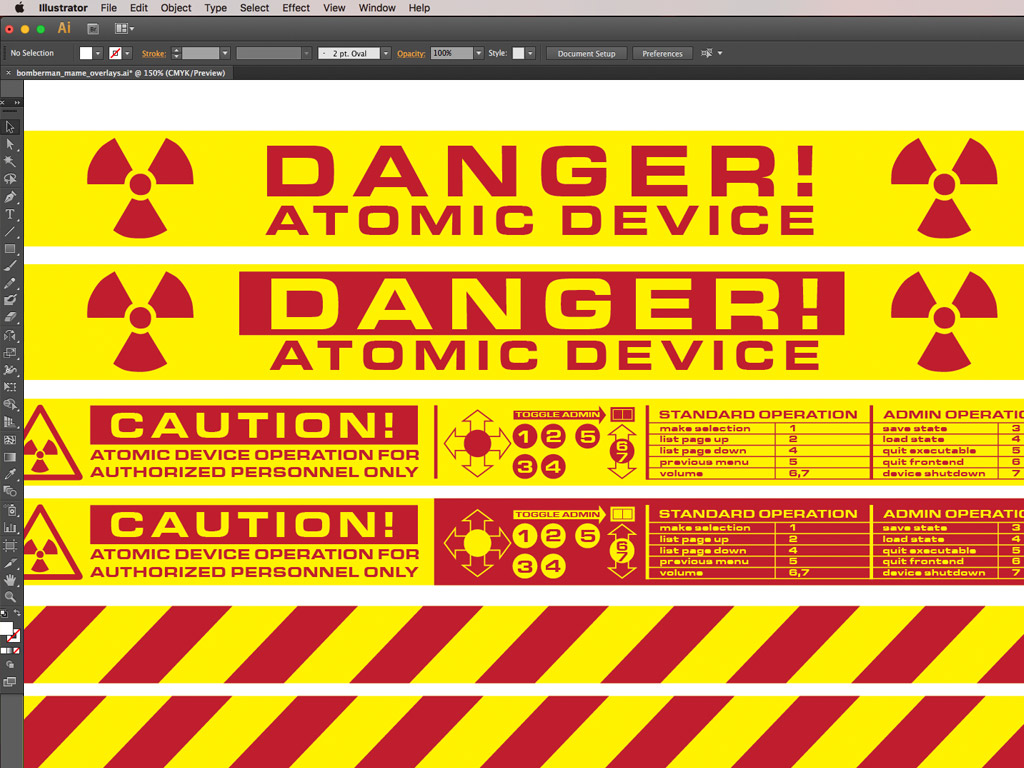Screen dimensions: 1024x768
Task: Select the Selection tool (black arrow)
Action: (10, 127)
